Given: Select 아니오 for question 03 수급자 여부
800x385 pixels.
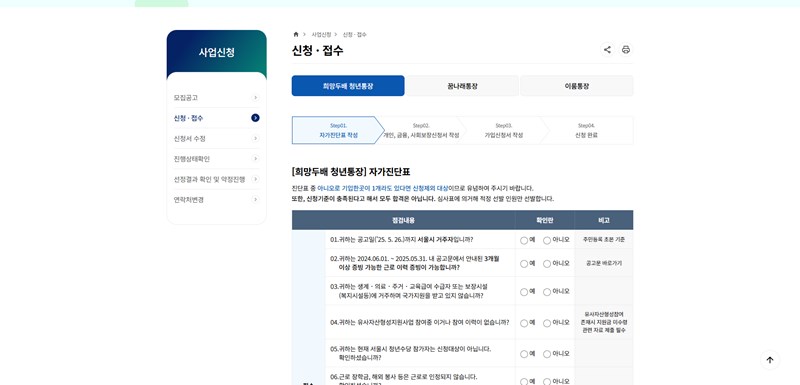Looking at the screenshot, I should pyautogui.click(x=547, y=292).
